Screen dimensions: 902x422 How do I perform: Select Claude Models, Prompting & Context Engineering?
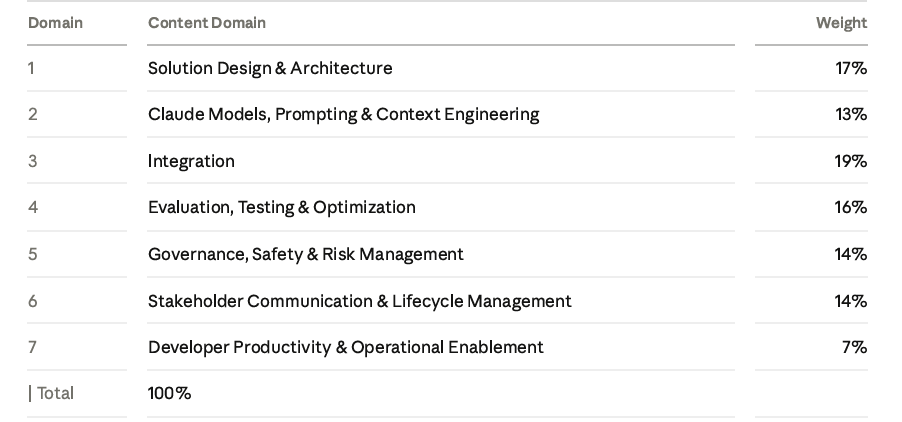(x=343, y=114)
